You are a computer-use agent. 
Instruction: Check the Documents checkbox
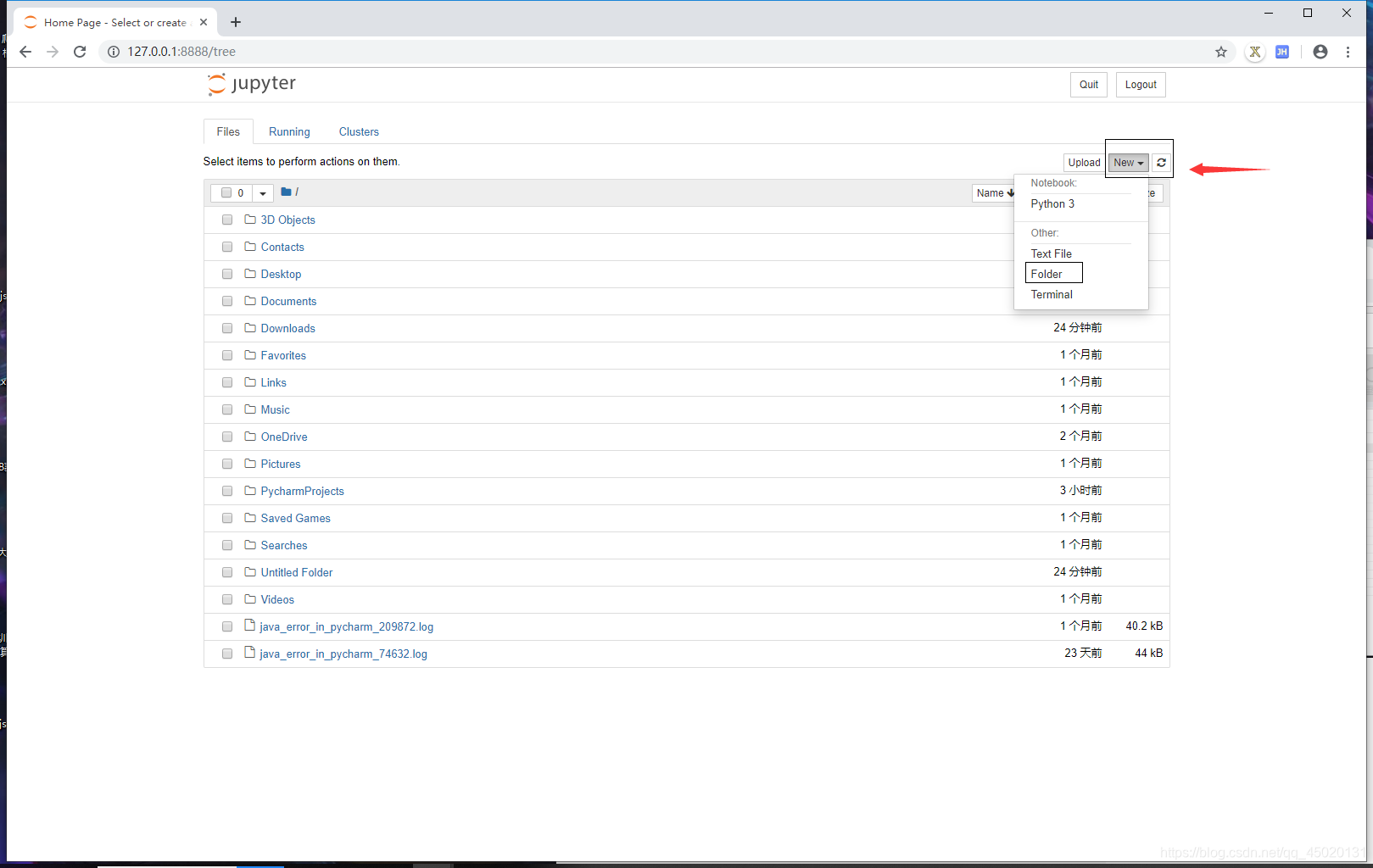point(227,301)
